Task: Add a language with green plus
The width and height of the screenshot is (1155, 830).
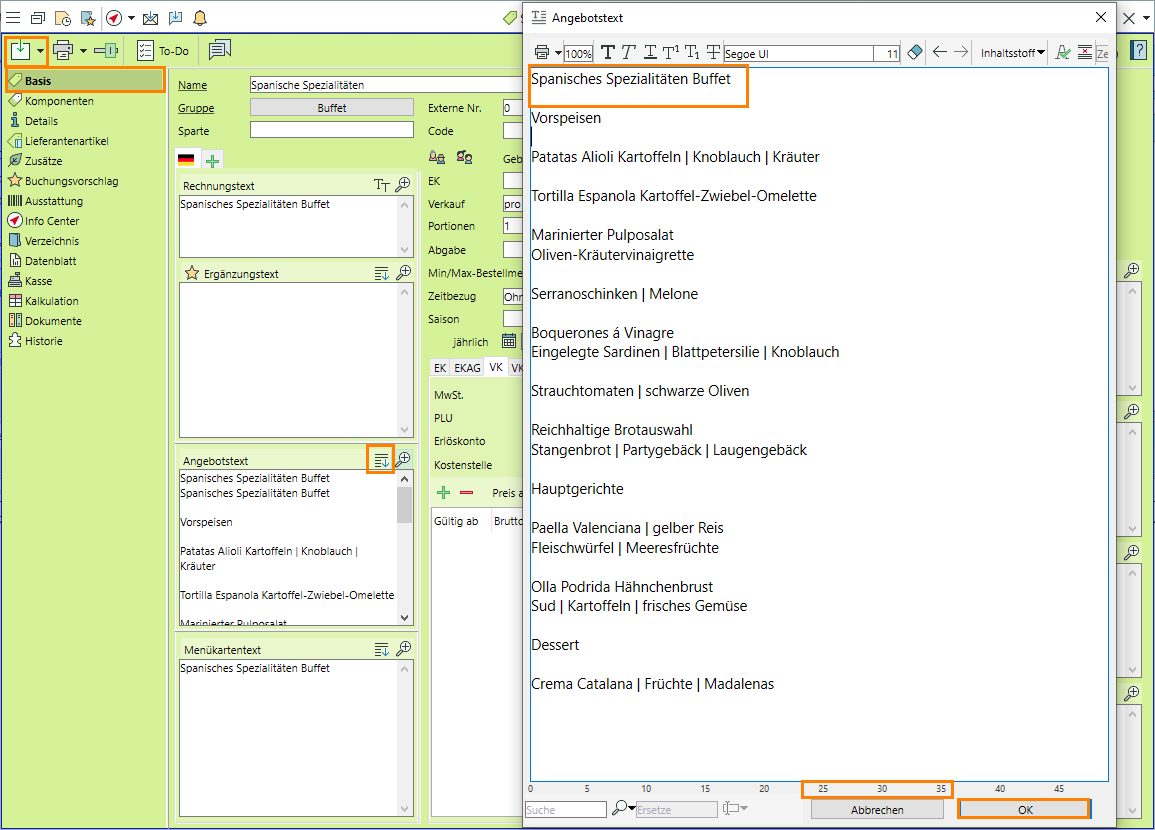Action: (x=212, y=160)
